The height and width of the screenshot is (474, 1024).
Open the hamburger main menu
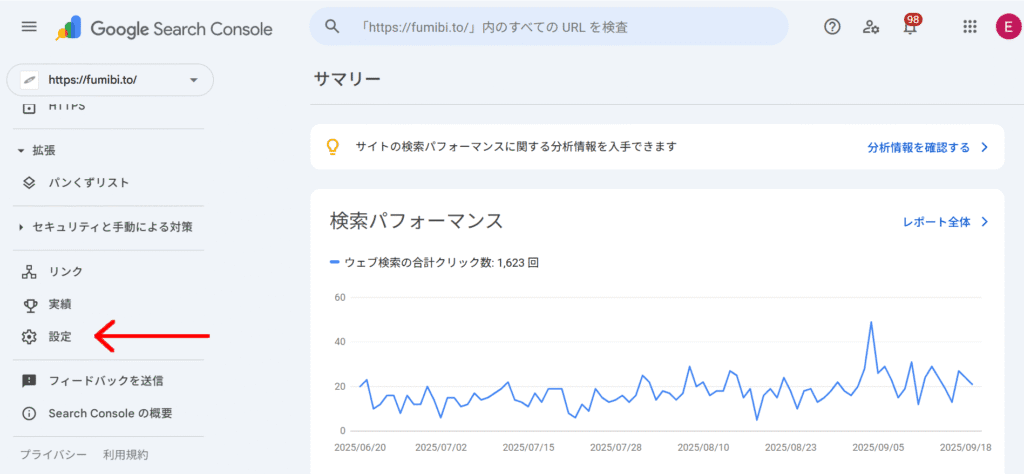click(29, 27)
